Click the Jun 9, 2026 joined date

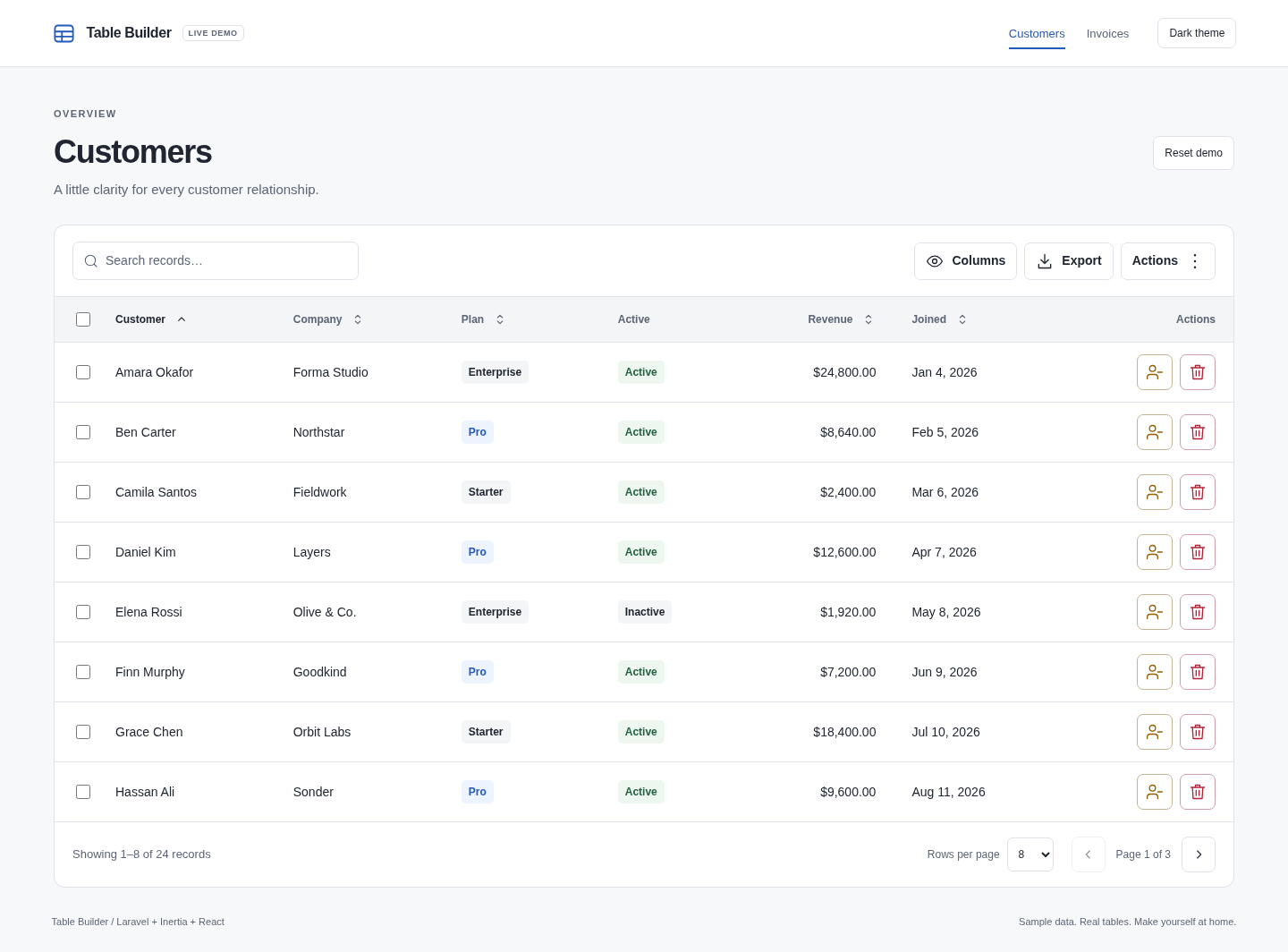pyautogui.click(x=945, y=672)
